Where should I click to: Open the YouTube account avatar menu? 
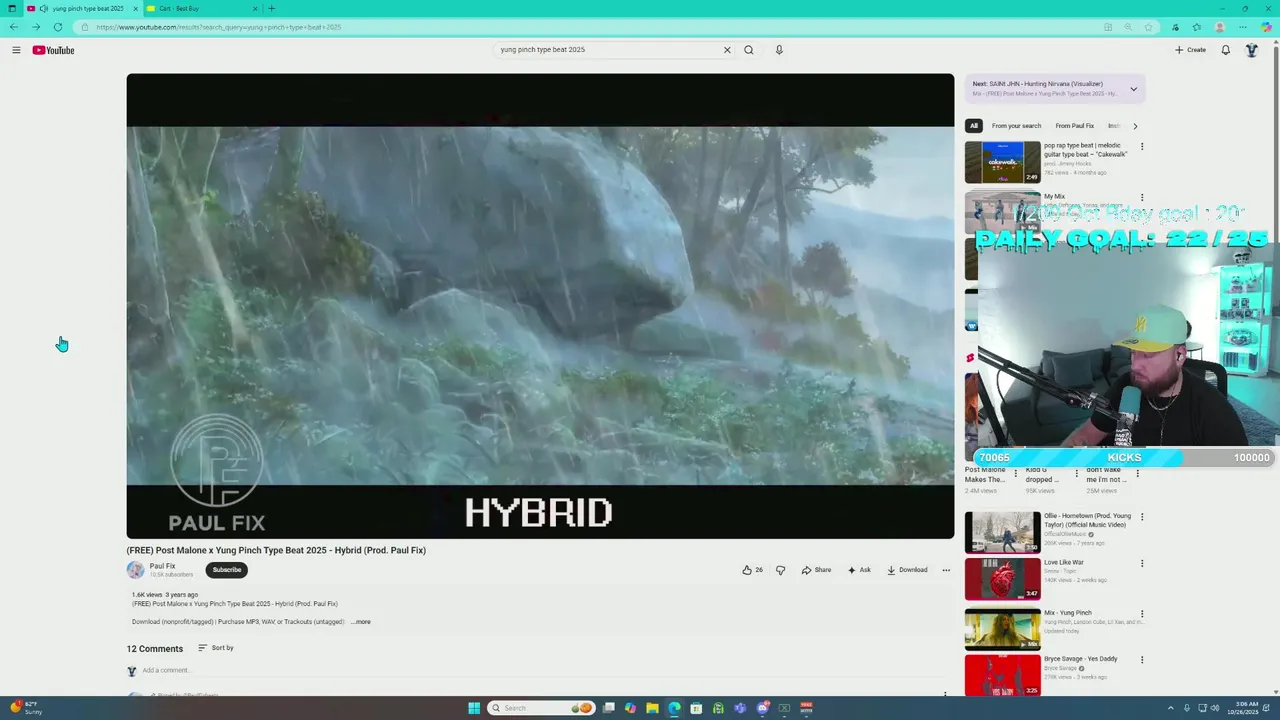(x=1251, y=50)
